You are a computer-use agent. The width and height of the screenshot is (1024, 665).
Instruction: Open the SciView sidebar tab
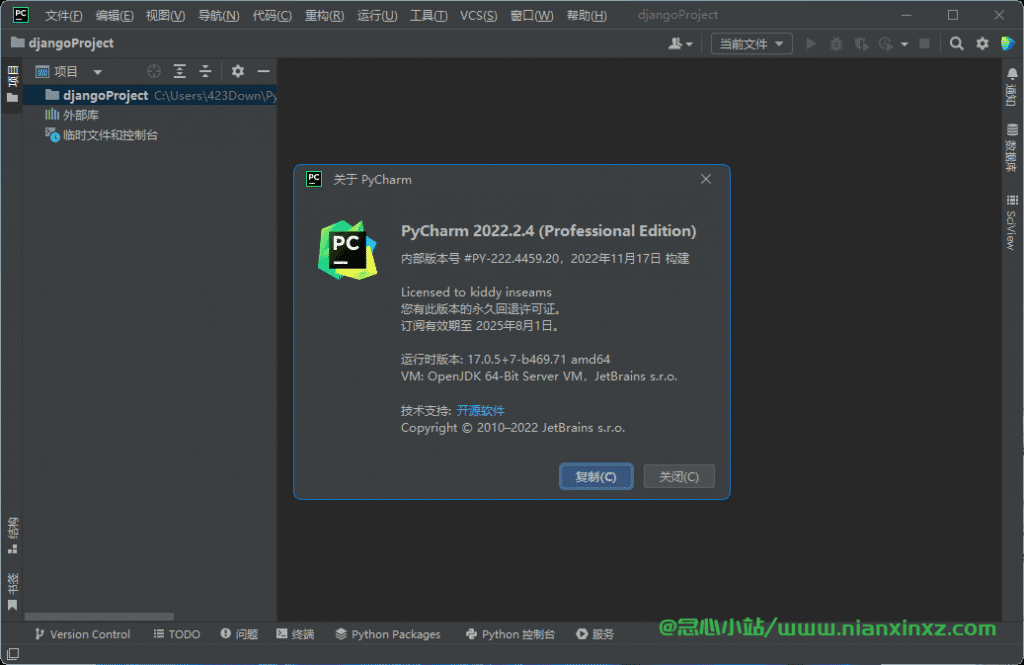pos(1012,222)
